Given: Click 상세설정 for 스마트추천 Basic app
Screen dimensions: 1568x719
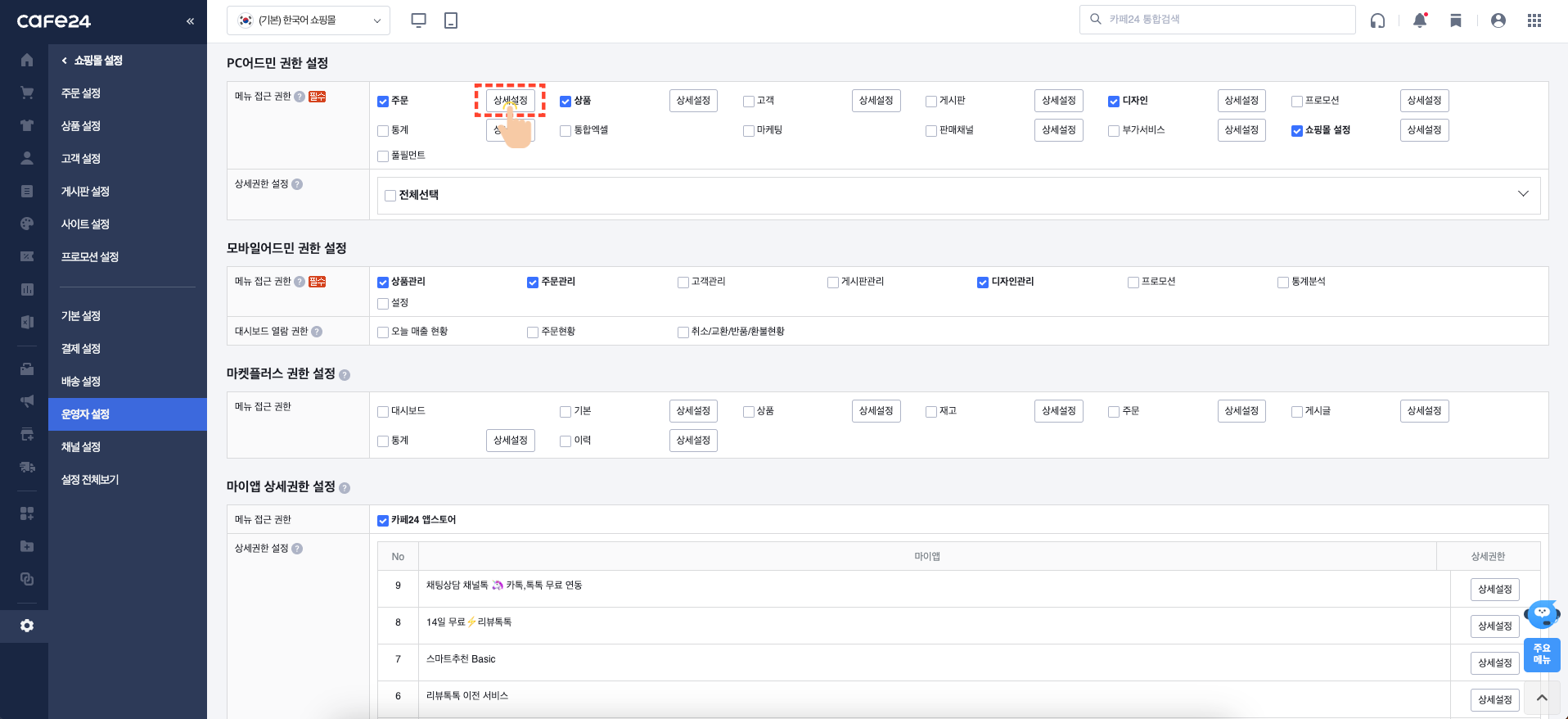Looking at the screenshot, I should click(1495, 663).
